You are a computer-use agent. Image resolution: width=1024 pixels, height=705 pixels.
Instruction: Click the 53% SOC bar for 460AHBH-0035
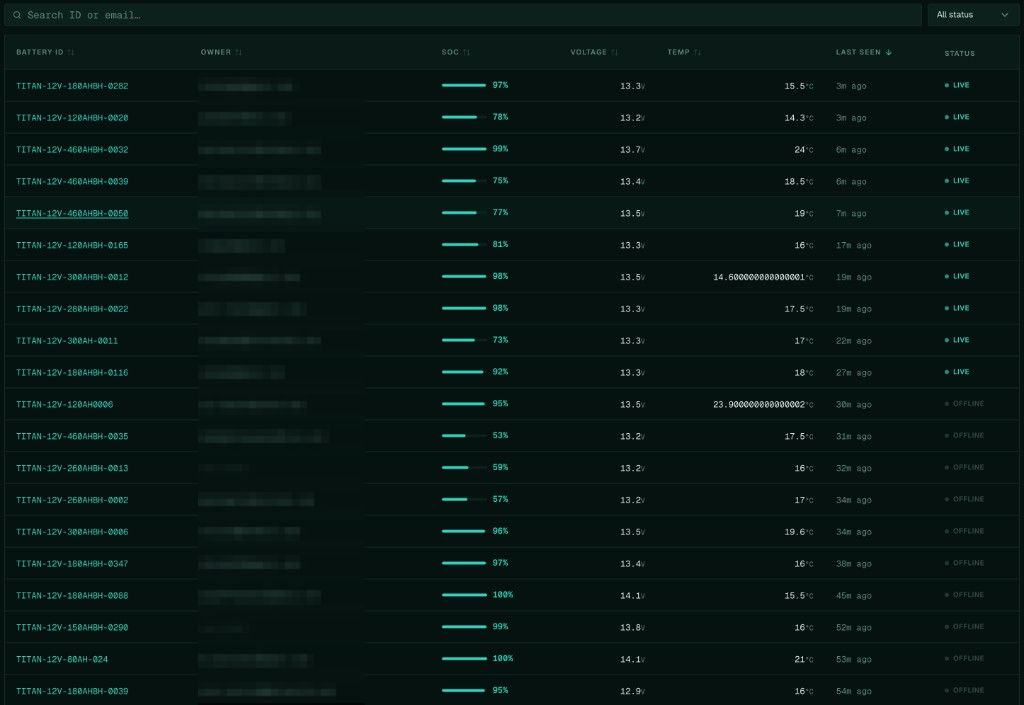pos(464,435)
